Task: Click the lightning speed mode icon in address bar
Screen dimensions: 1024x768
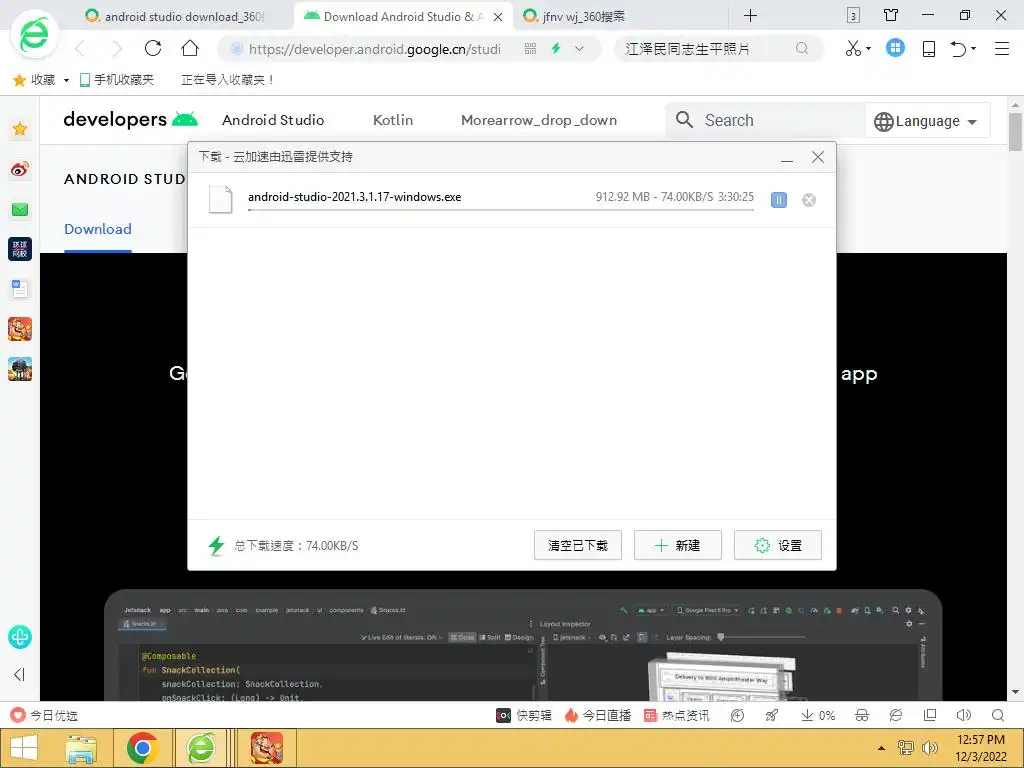Action: (x=556, y=48)
